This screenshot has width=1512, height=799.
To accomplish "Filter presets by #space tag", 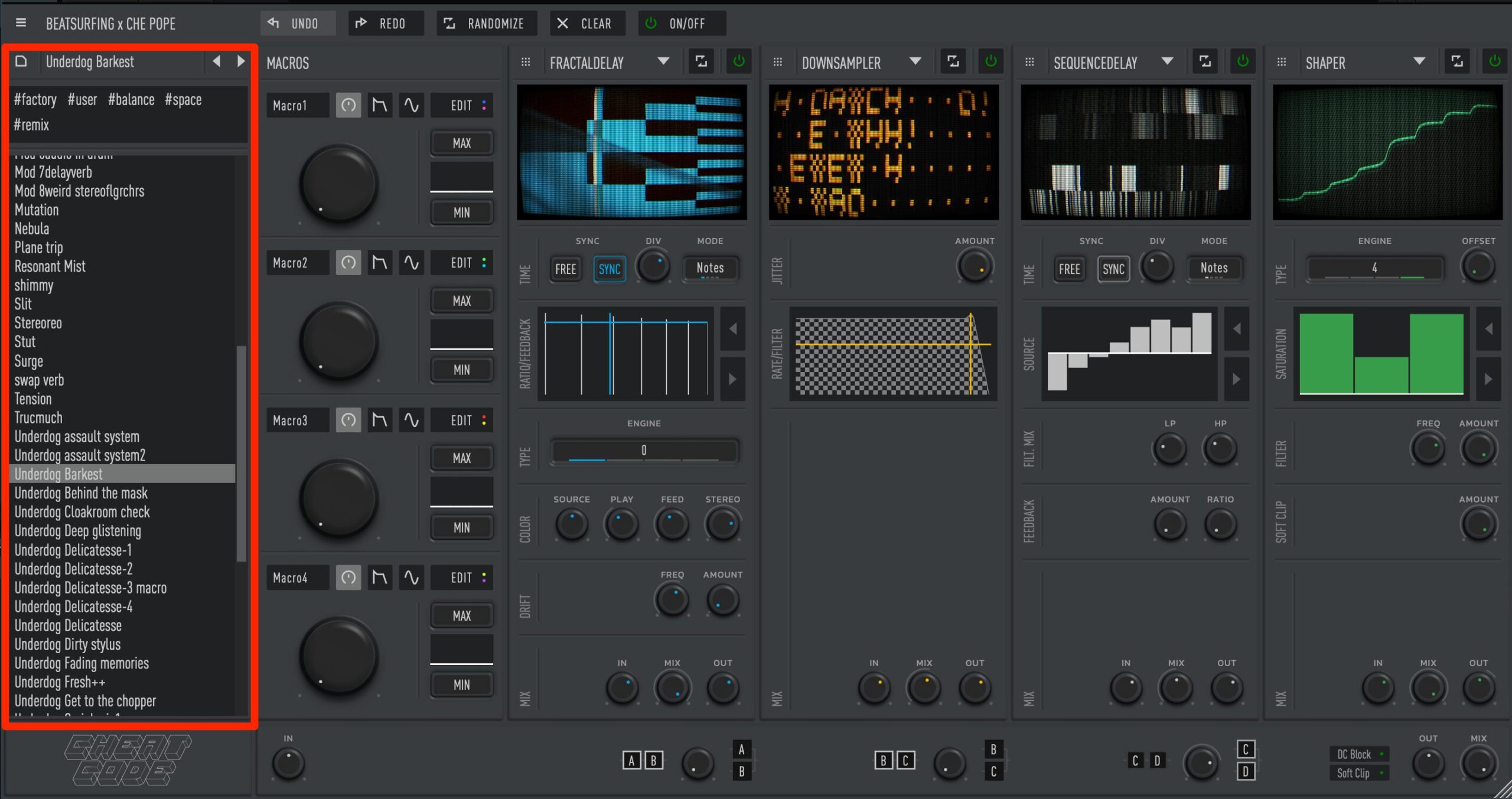I will pyautogui.click(x=183, y=99).
